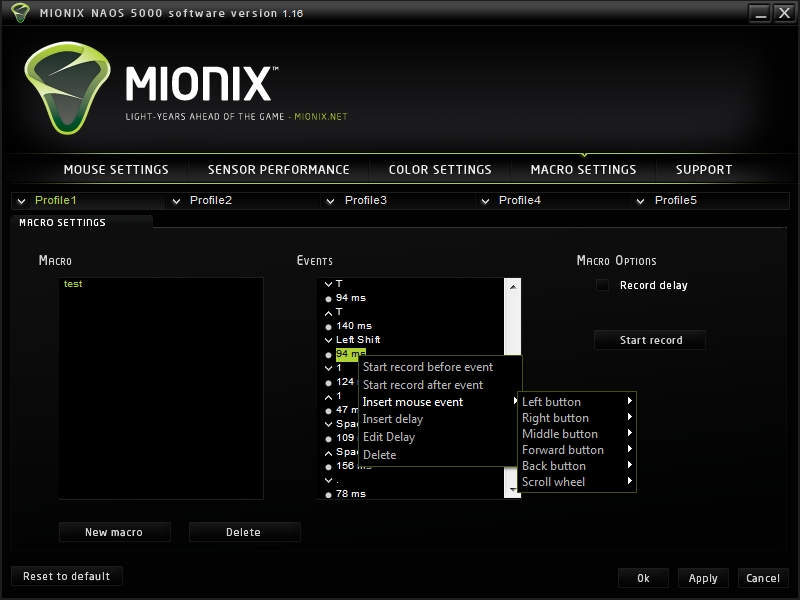Close the Mionix window

[784, 13]
